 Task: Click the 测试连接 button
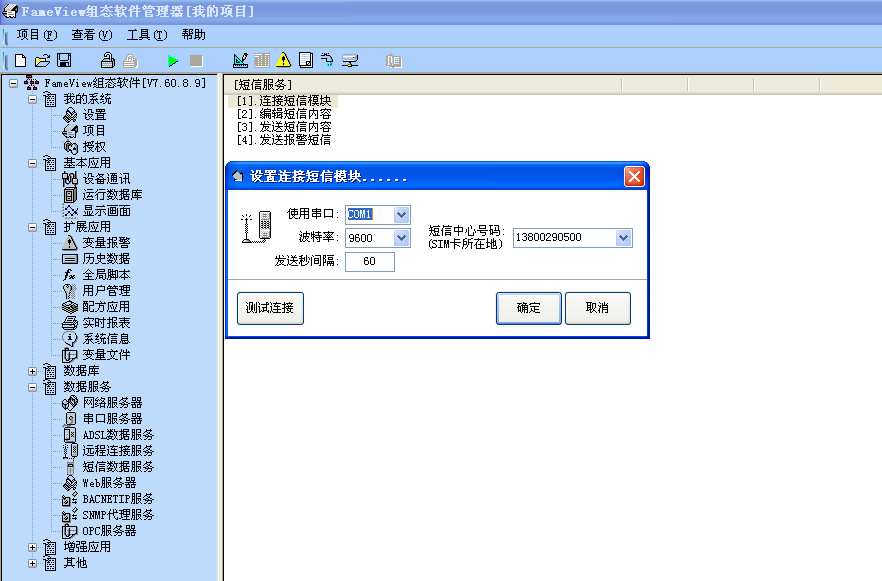pos(270,308)
